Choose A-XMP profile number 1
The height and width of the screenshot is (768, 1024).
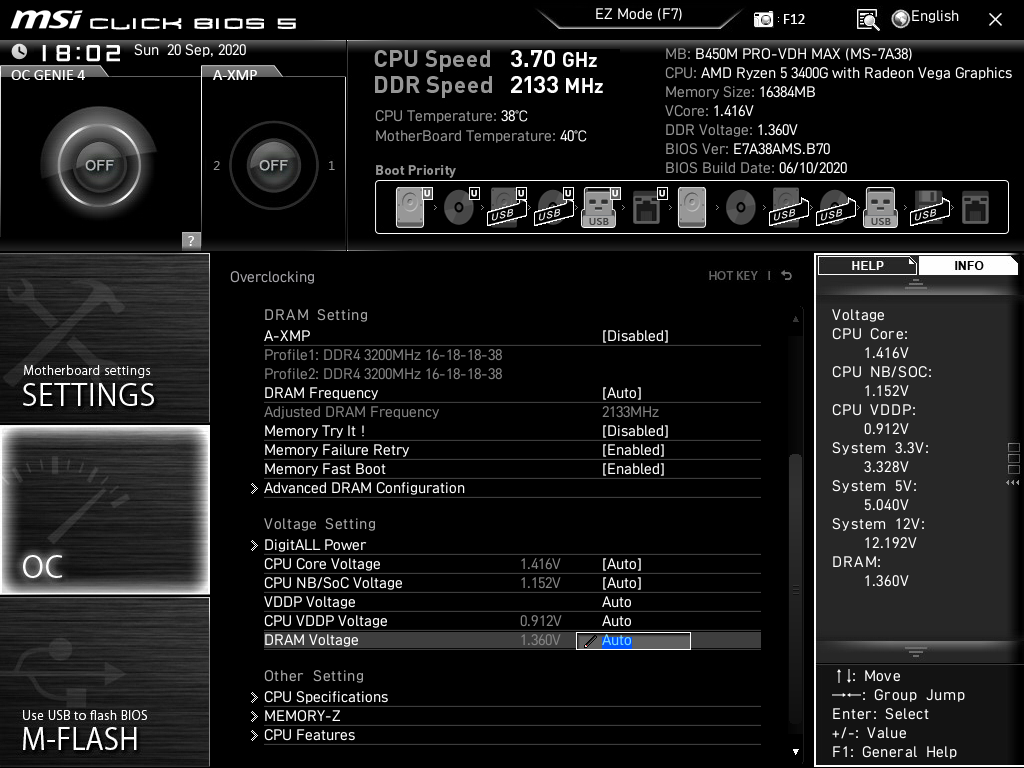331,166
